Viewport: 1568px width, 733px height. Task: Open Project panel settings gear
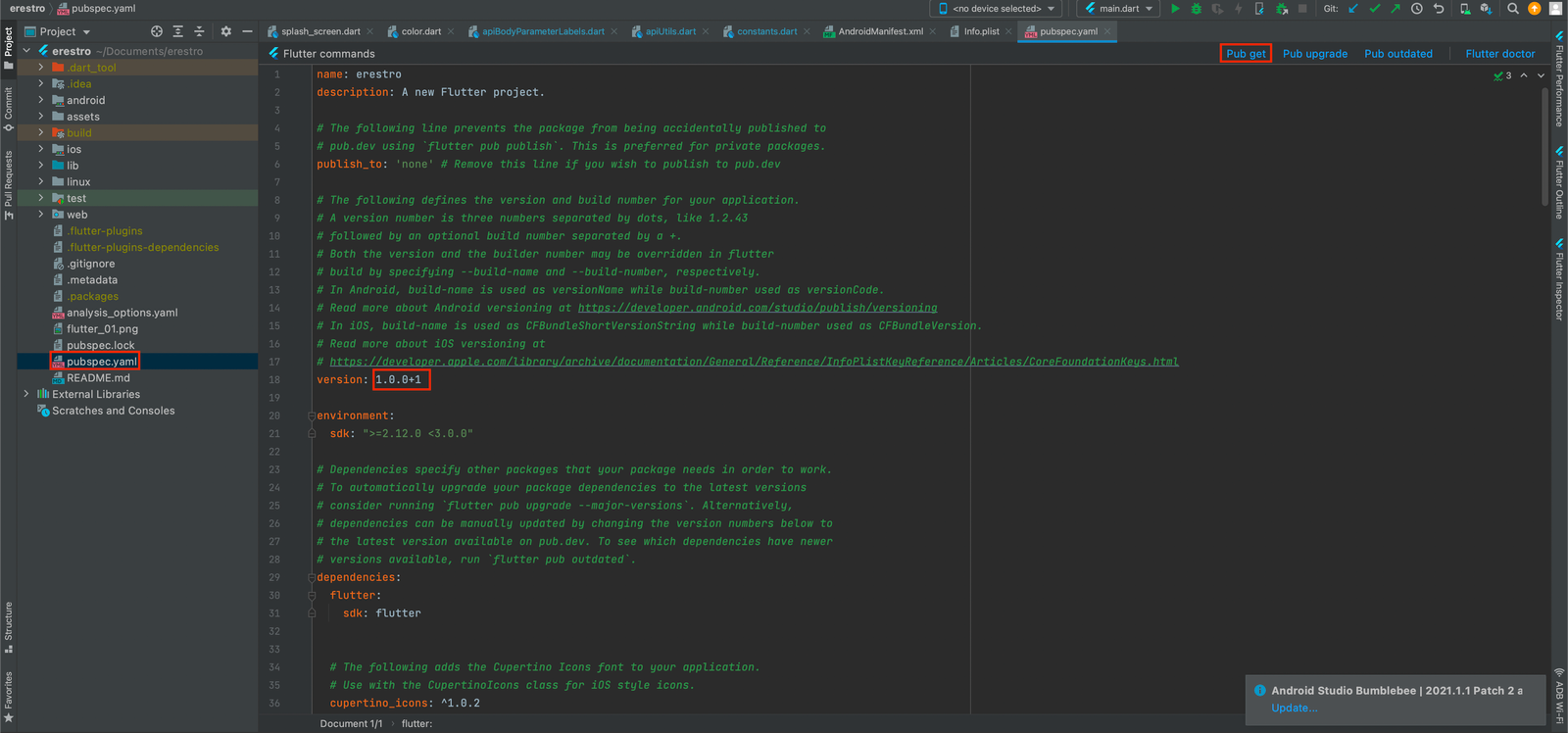coord(225,31)
